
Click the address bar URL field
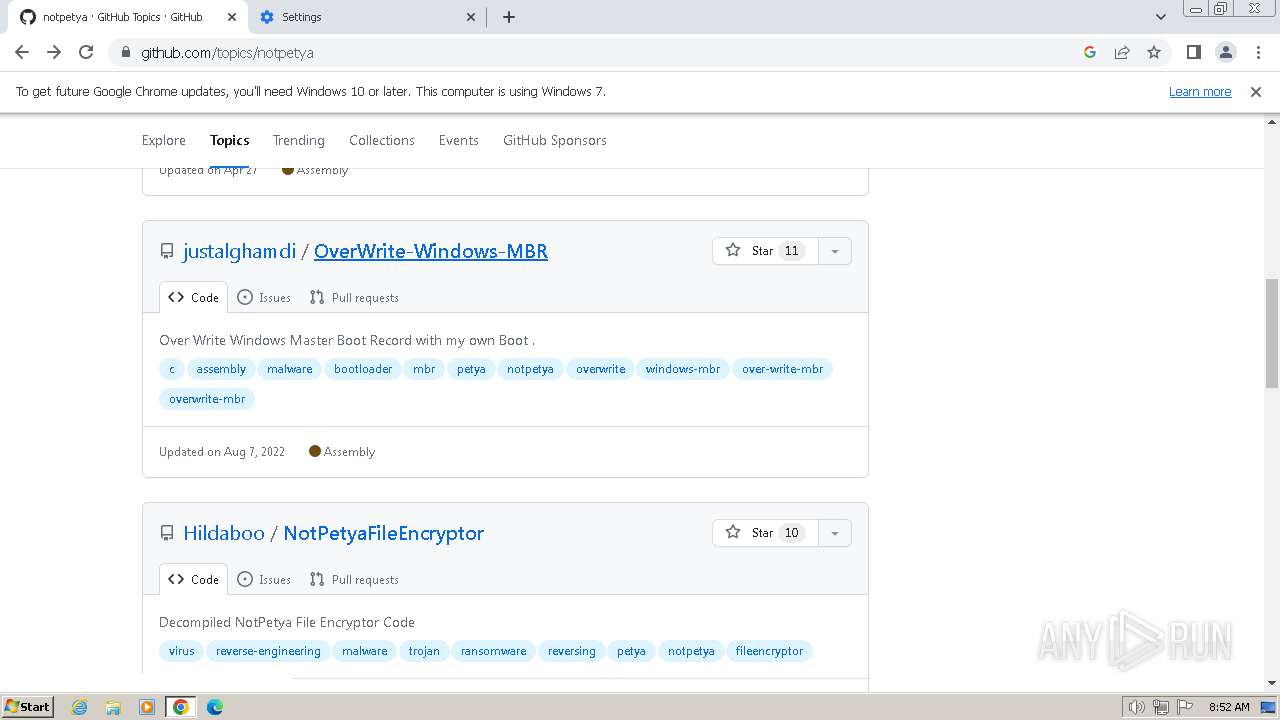pyautogui.click(x=600, y=52)
